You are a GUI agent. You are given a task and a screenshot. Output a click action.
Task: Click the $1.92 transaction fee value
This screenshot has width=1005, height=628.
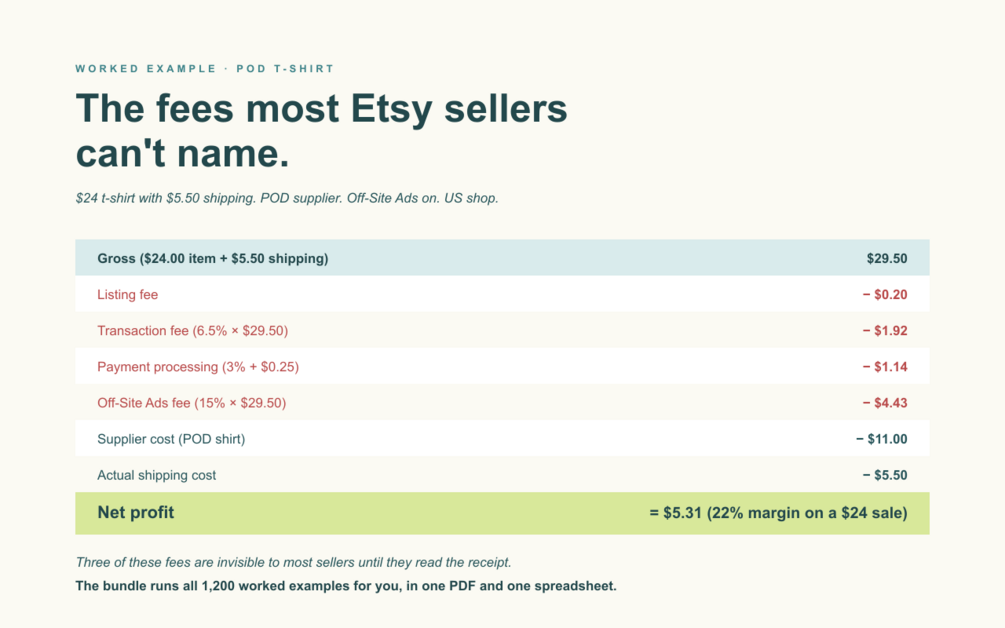885,331
